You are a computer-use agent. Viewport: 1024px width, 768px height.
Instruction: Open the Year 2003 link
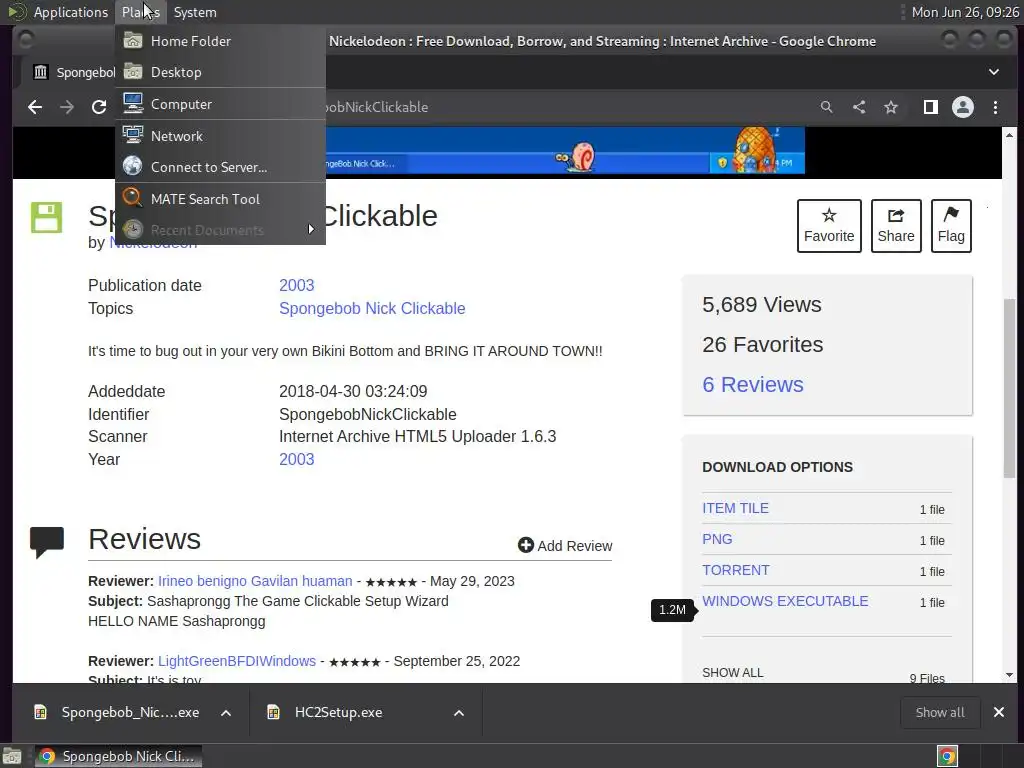click(296, 459)
